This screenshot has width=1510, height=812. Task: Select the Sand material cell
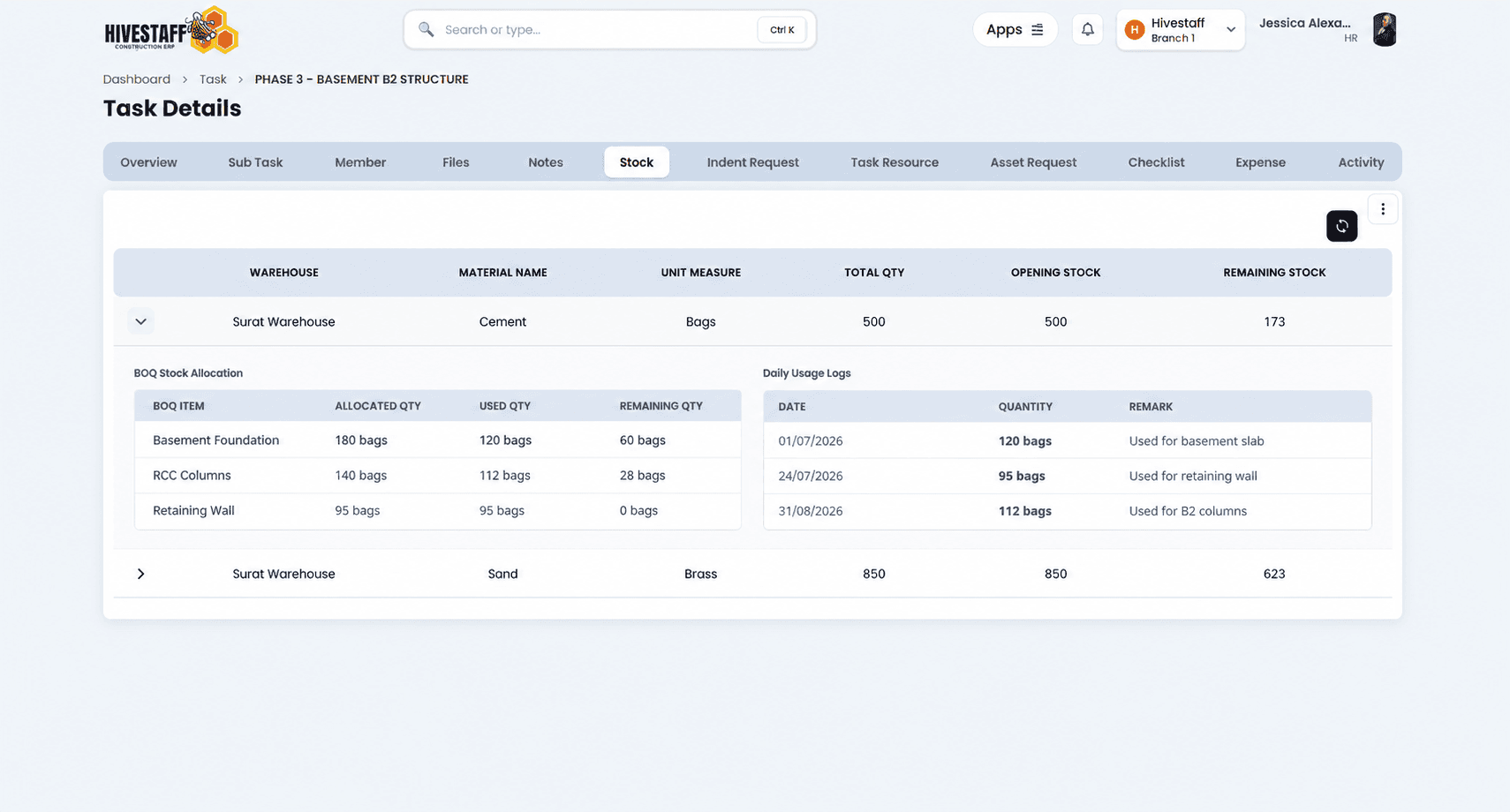(x=502, y=574)
